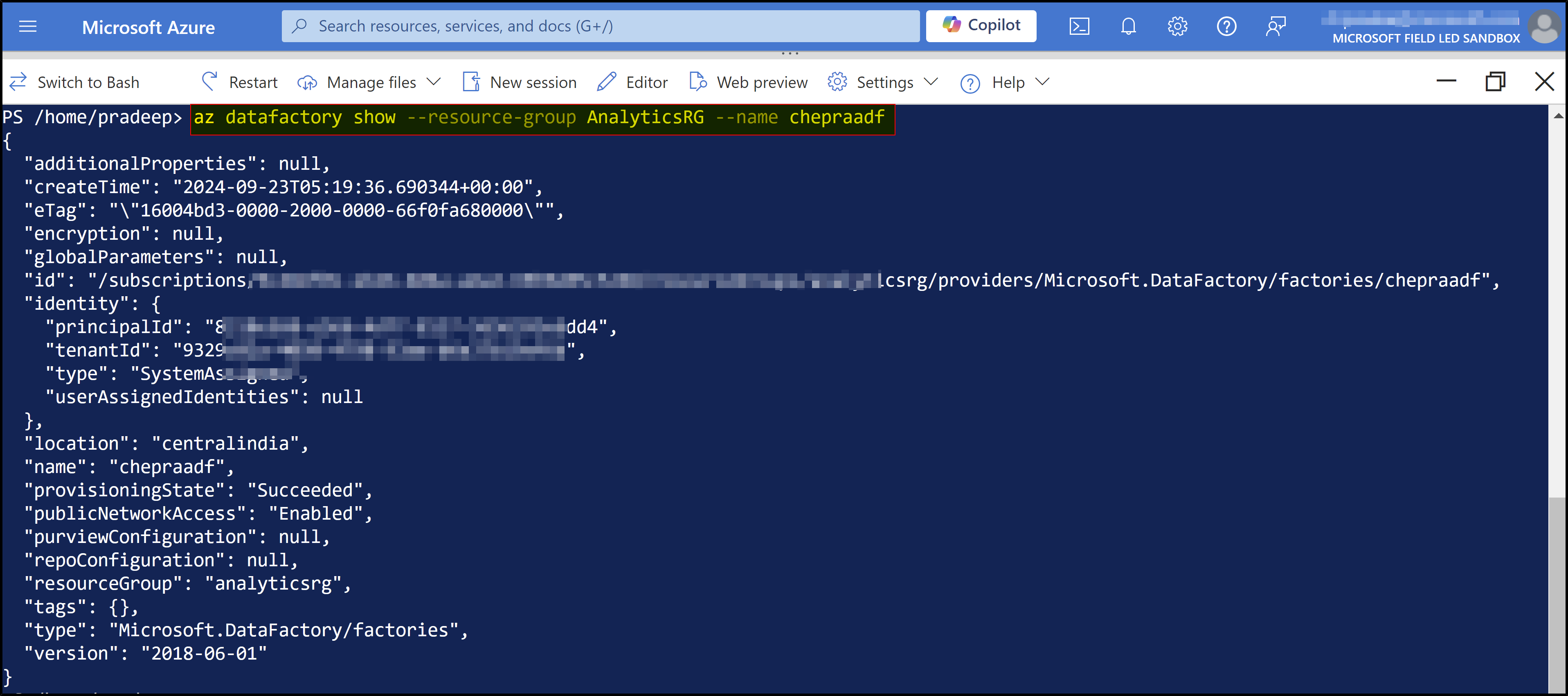Click the "type": "Microsoft.DataFactory/factories" line
The image size is (1568, 696).
[246, 631]
